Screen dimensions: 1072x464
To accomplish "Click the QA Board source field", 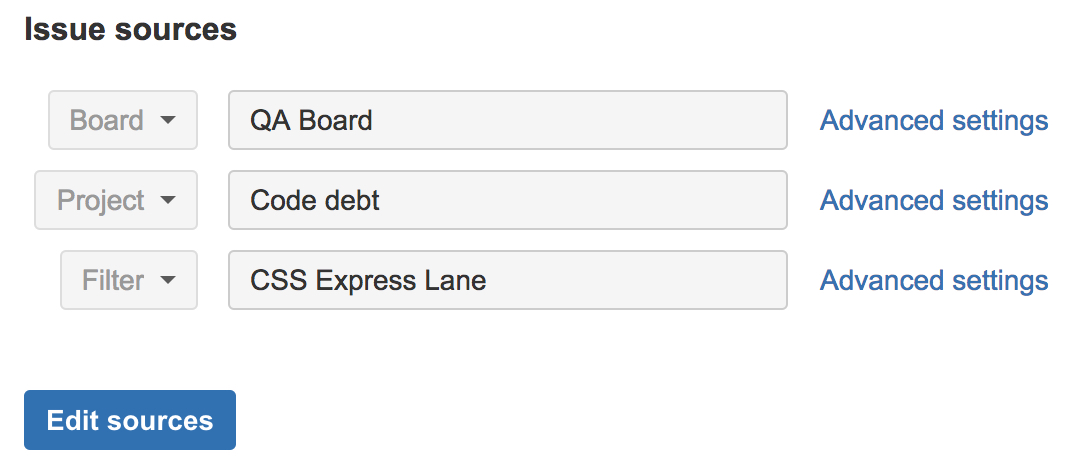I will pyautogui.click(x=508, y=120).
